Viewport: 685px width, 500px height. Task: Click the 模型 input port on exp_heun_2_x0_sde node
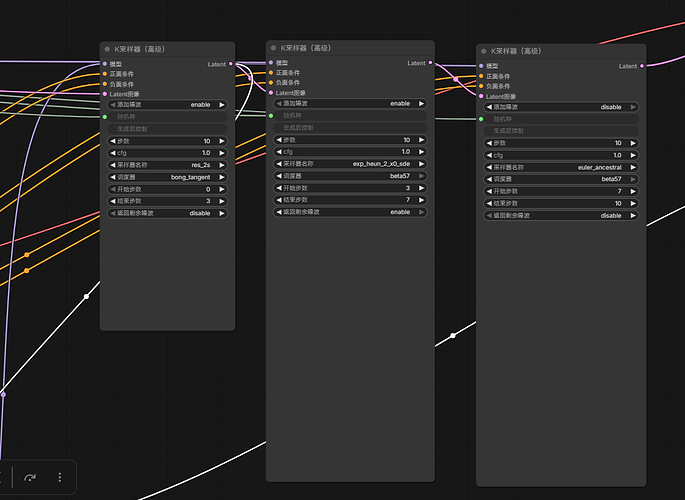271,62
